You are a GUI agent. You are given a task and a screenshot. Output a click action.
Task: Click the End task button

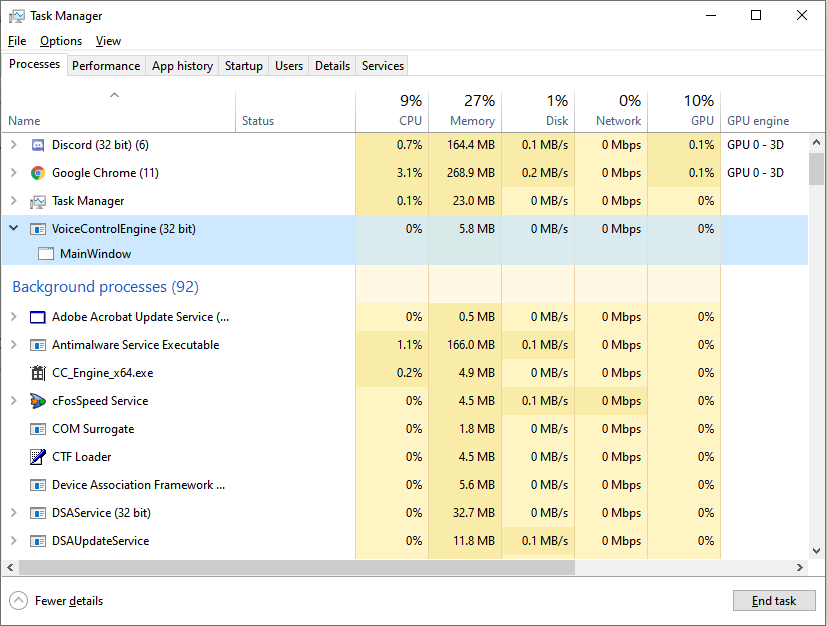click(x=774, y=601)
